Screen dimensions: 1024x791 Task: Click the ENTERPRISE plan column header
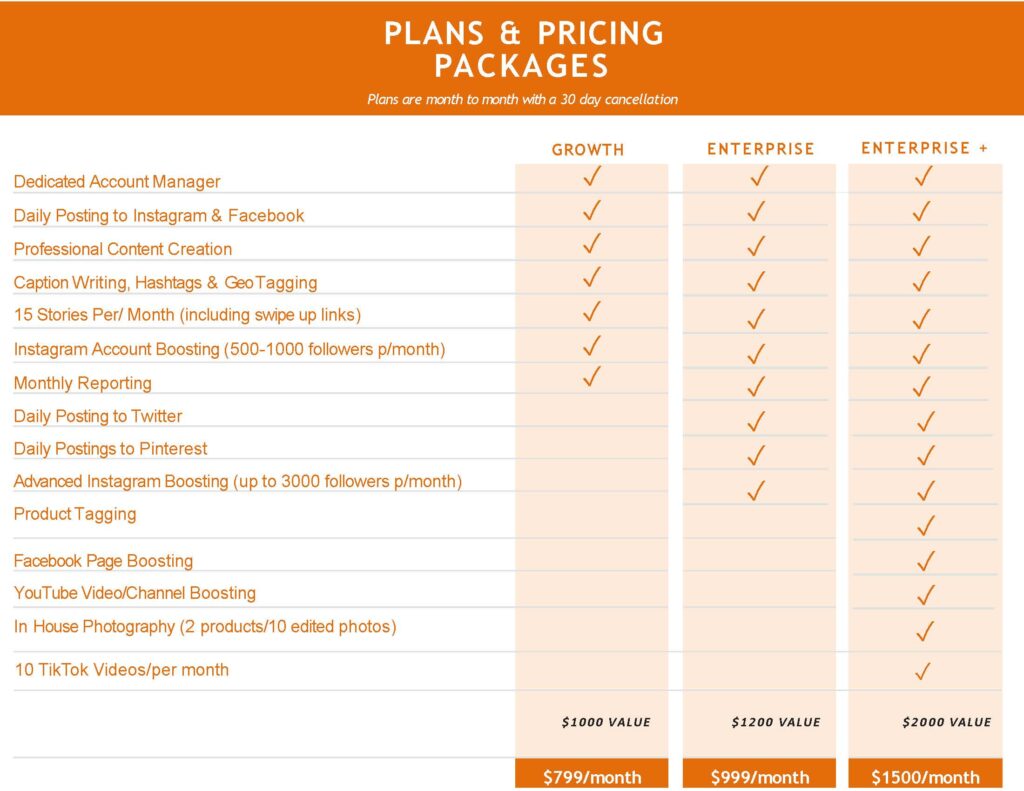761,149
